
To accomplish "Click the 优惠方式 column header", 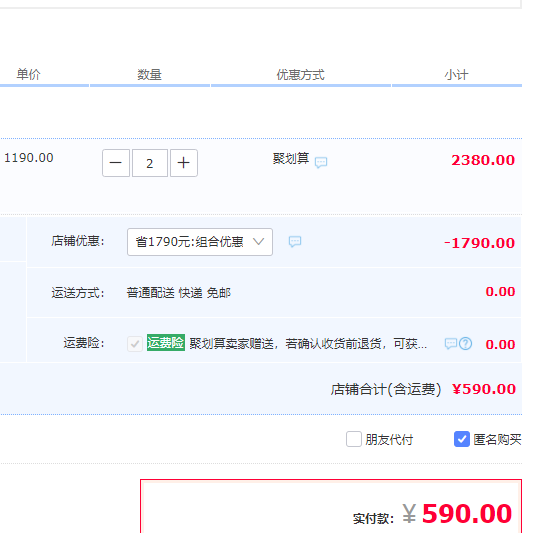I will click(x=300, y=75).
